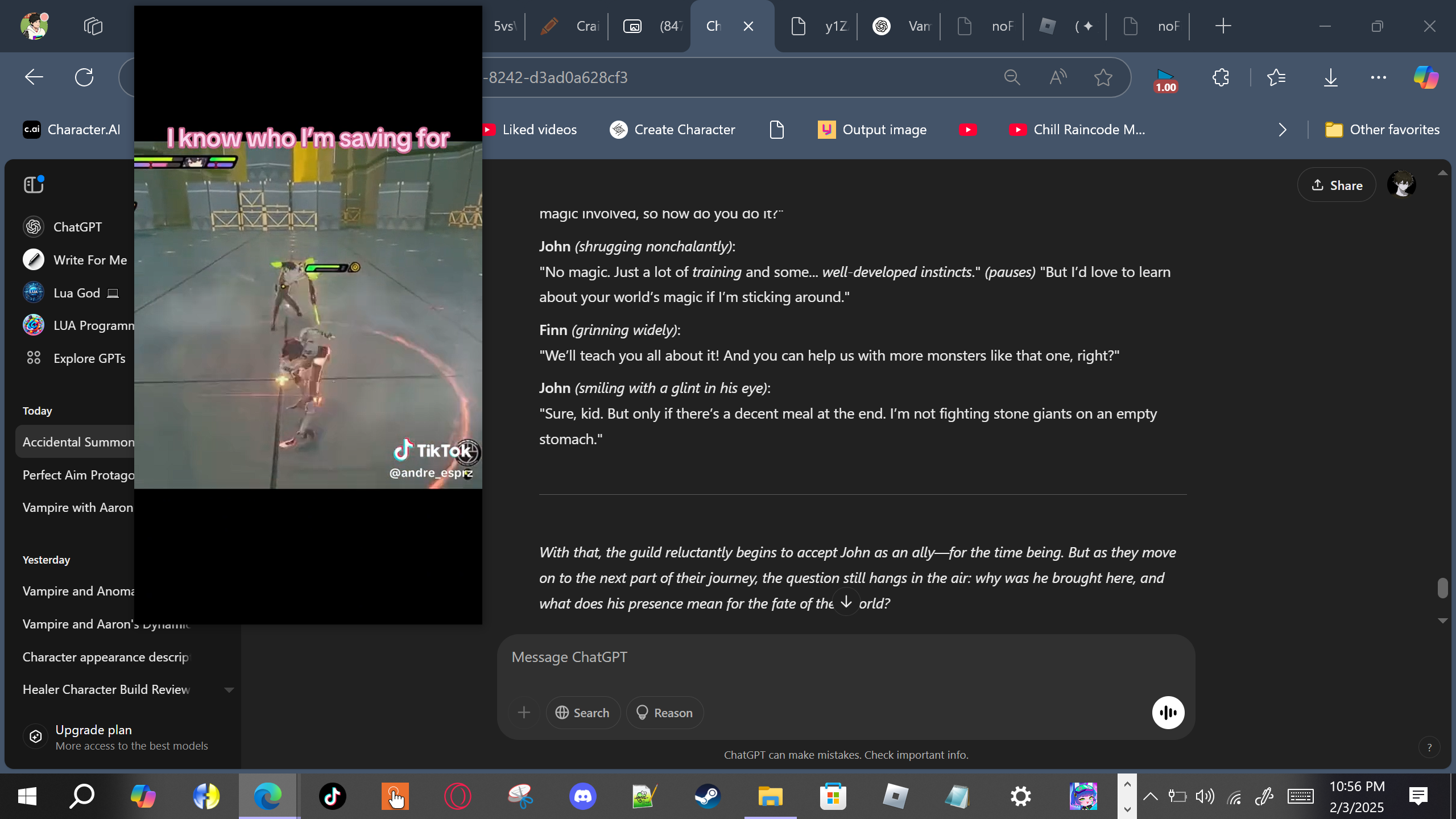Open the browser Extensions puzzle icon

click(1221, 77)
